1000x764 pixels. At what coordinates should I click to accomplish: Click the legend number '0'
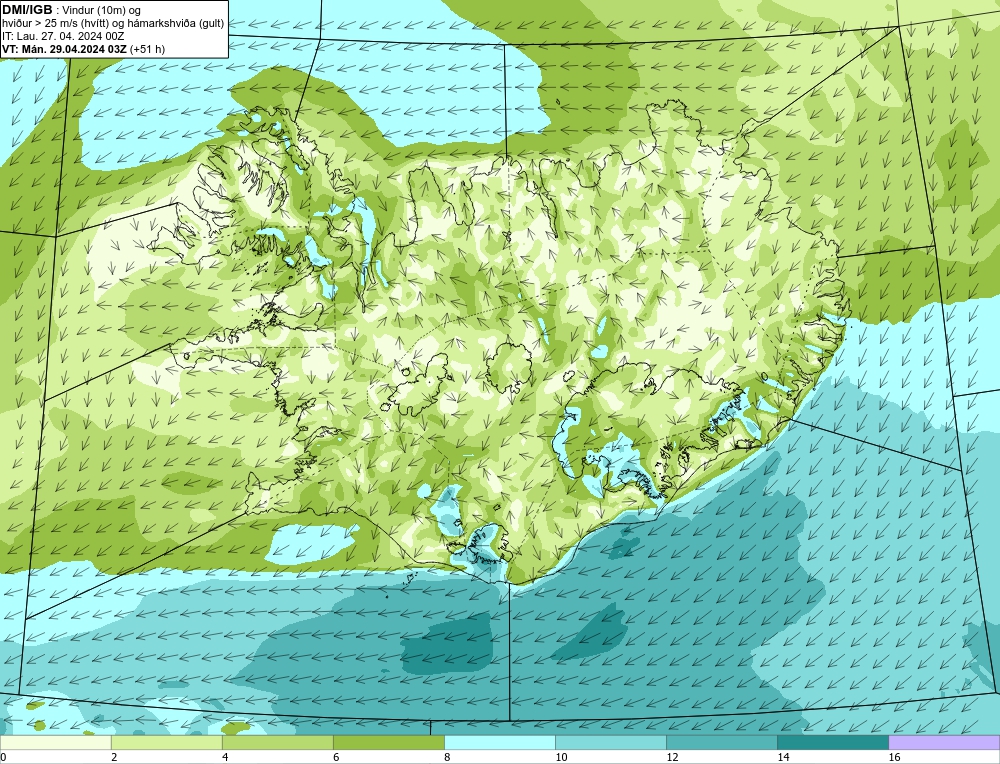click(4, 757)
